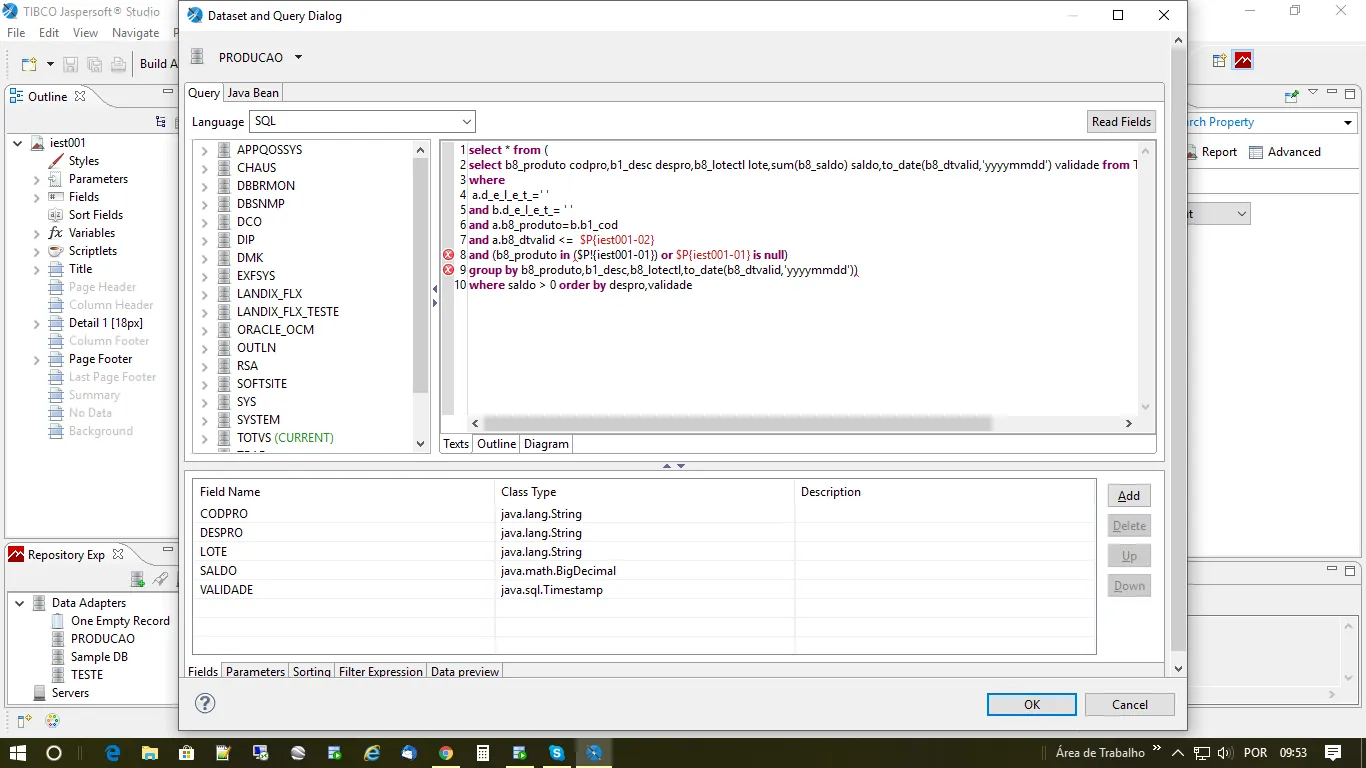Expand the SYSTEM schema node
1366x768 pixels.
coord(204,420)
